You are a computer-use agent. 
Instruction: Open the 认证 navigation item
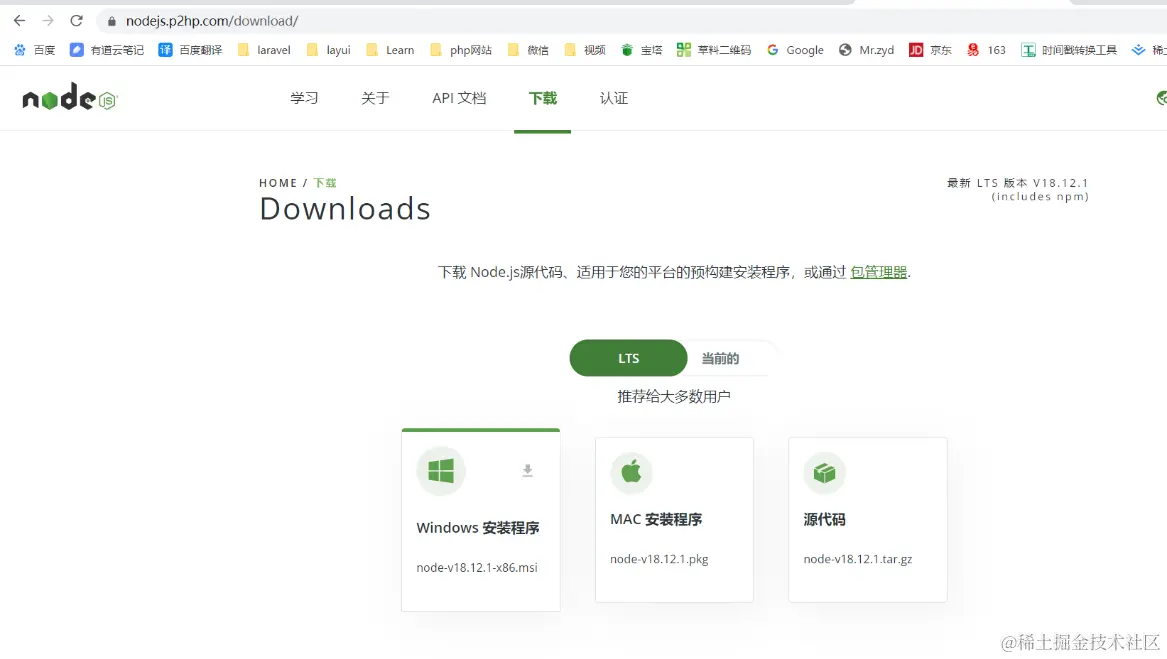(614, 98)
